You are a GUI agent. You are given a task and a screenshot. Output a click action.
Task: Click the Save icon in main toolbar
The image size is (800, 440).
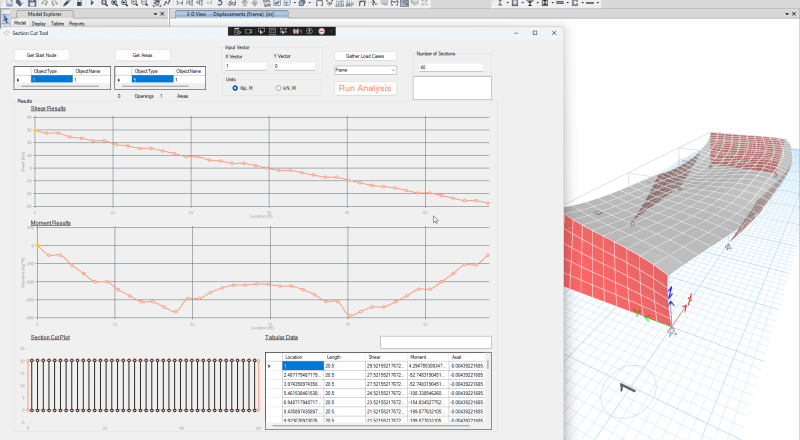coord(32,3)
